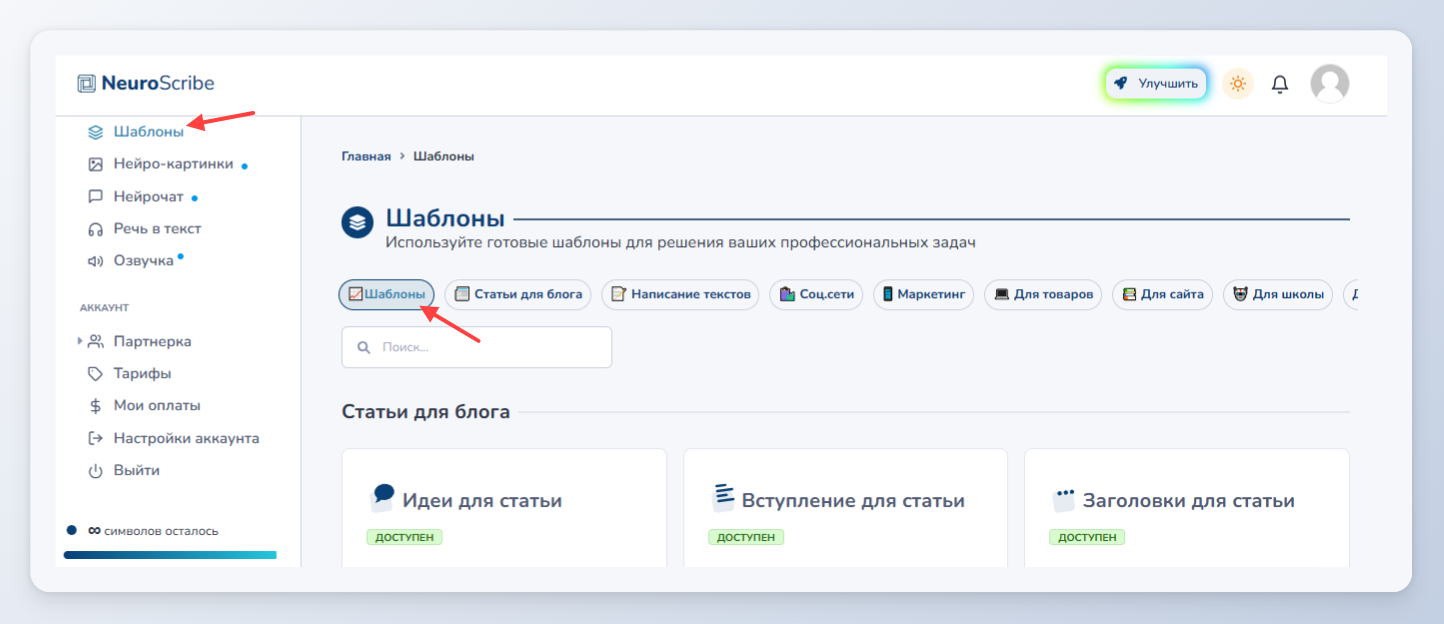Click the icon on Заголовки для статьи

tap(1064, 499)
